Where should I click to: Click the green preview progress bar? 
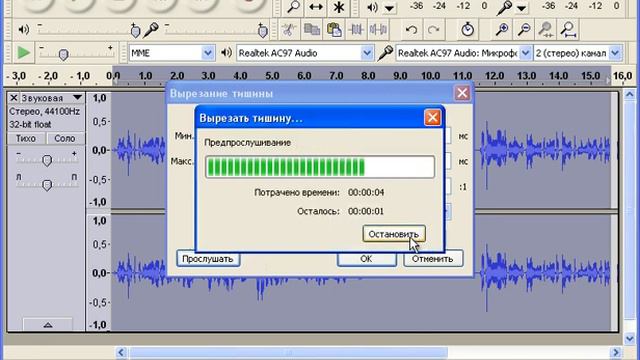pyautogui.click(x=320, y=167)
